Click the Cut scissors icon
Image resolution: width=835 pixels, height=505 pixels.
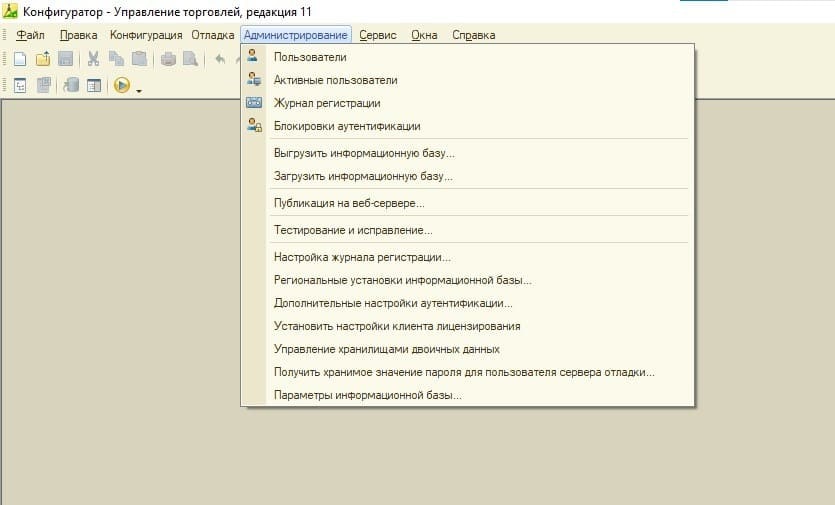point(94,59)
